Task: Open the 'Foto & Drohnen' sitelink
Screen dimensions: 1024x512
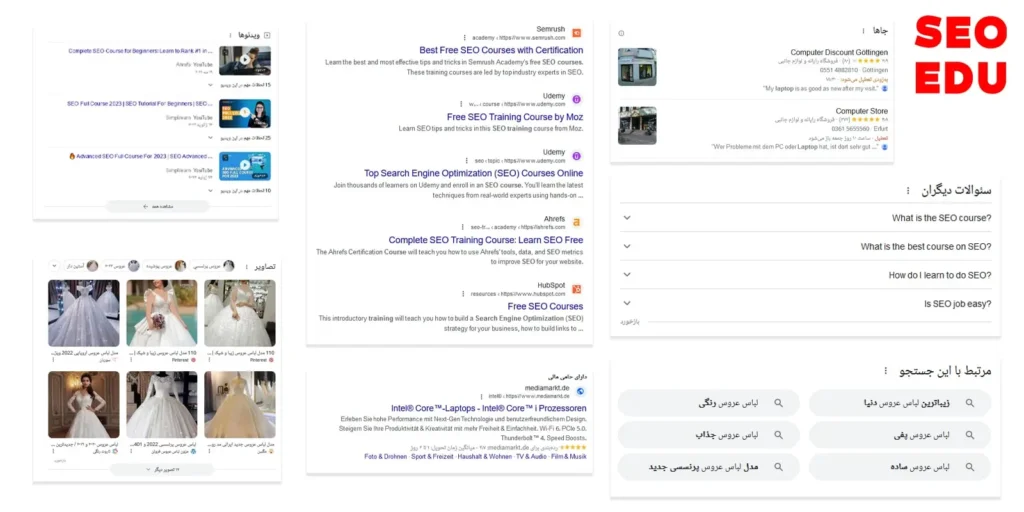Action: [385, 456]
